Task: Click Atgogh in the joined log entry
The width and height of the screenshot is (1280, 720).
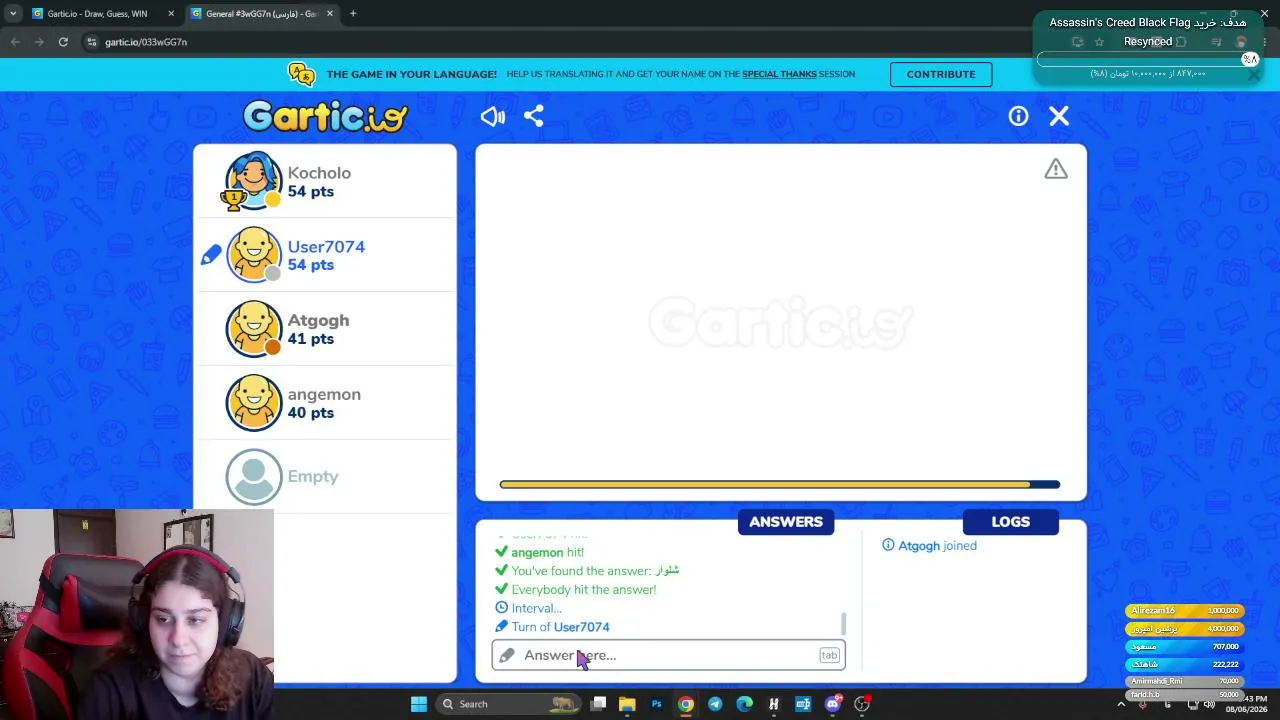Action: pos(919,546)
